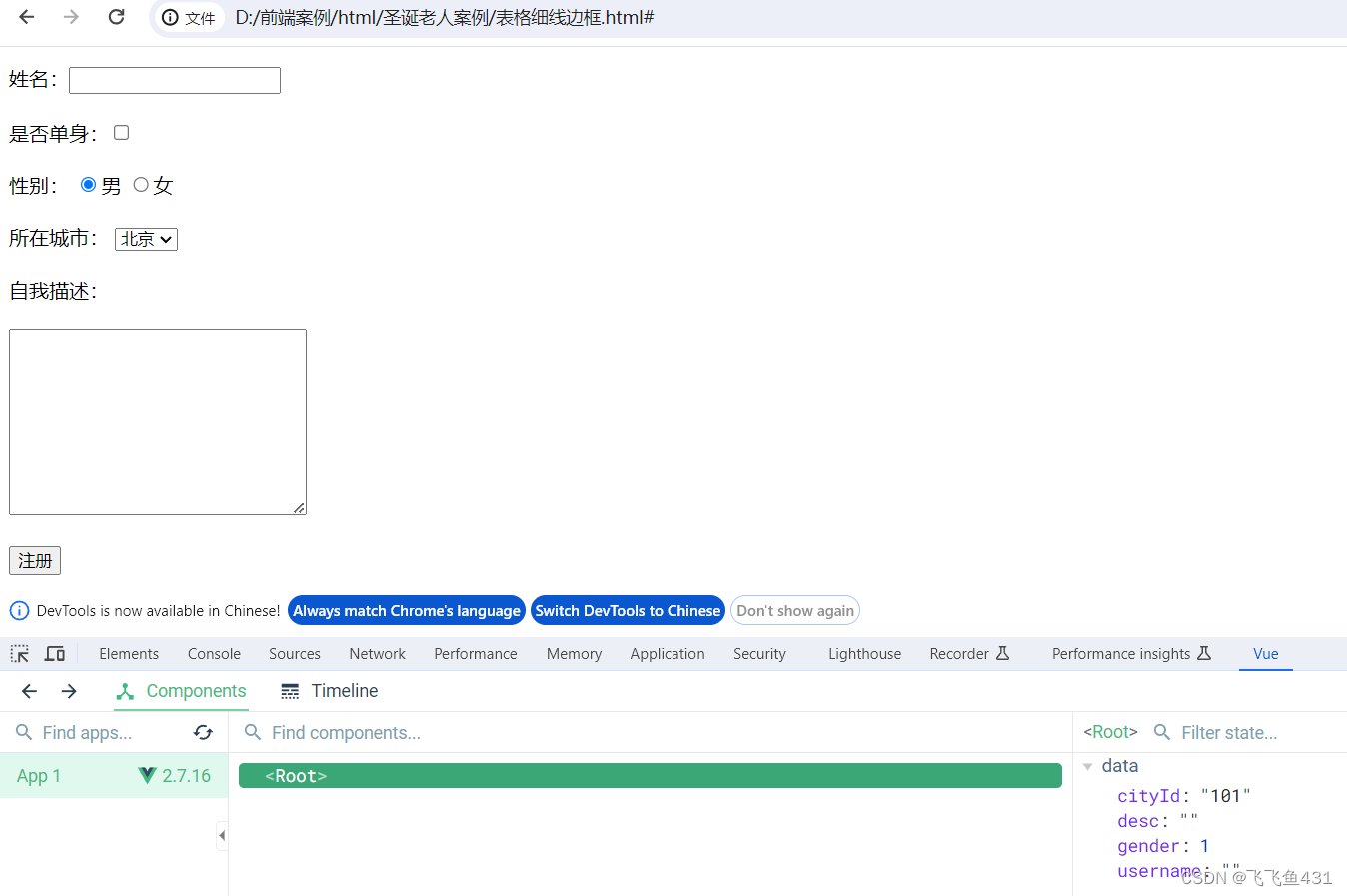Screen dimensions: 1347x896
Task: Select the Vue DevTools tab
Action: tap(1265, 654)
